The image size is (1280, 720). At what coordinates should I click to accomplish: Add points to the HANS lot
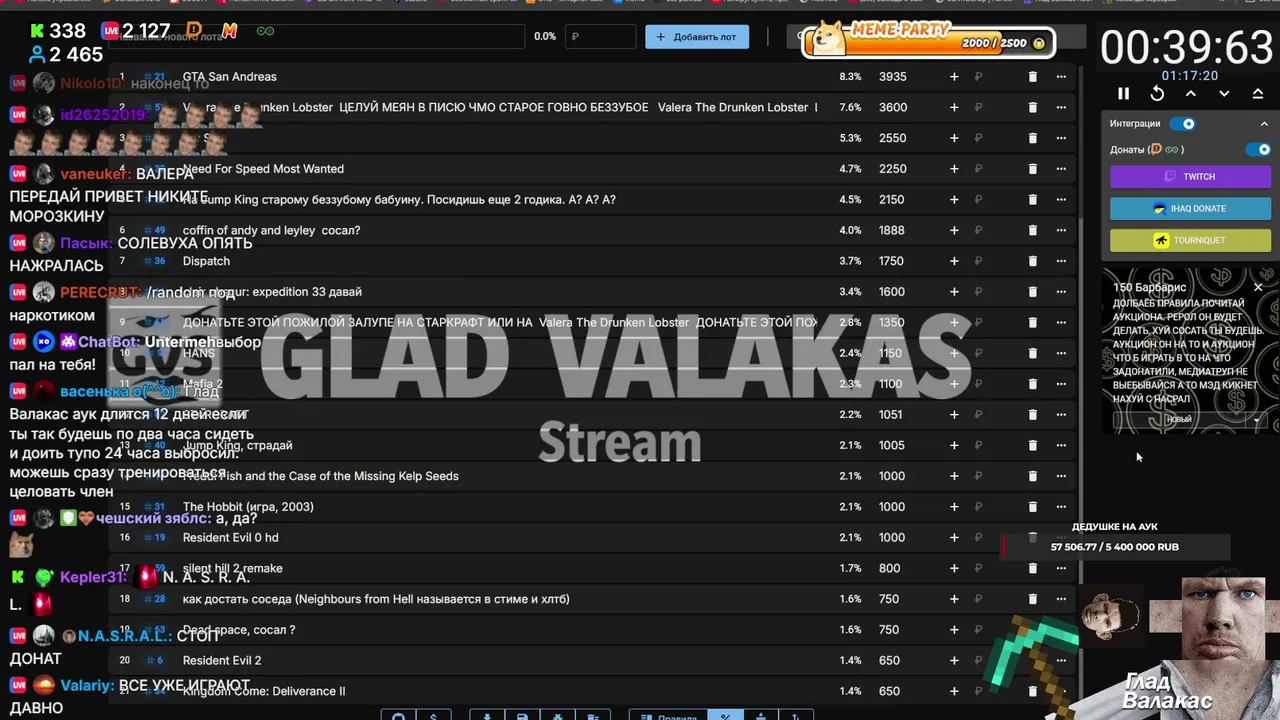954,353
